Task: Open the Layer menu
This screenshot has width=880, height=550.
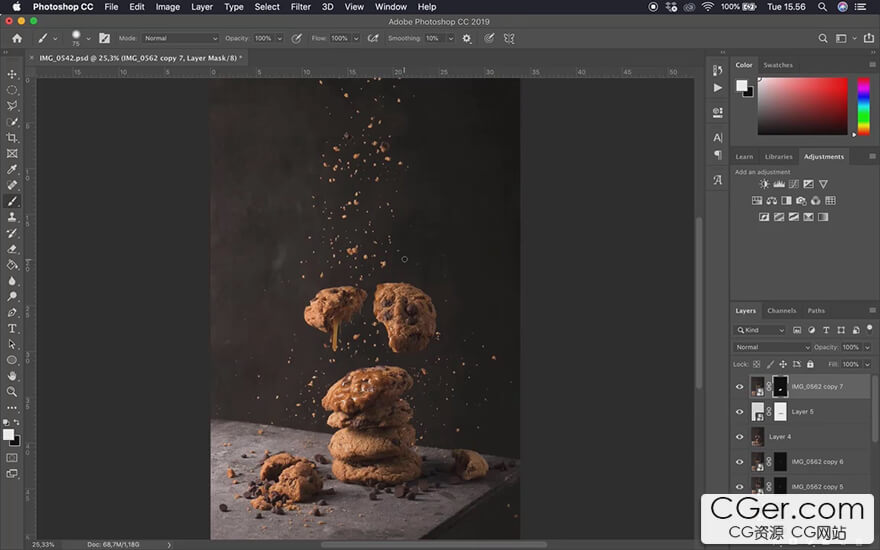Action: coord(201,7)
